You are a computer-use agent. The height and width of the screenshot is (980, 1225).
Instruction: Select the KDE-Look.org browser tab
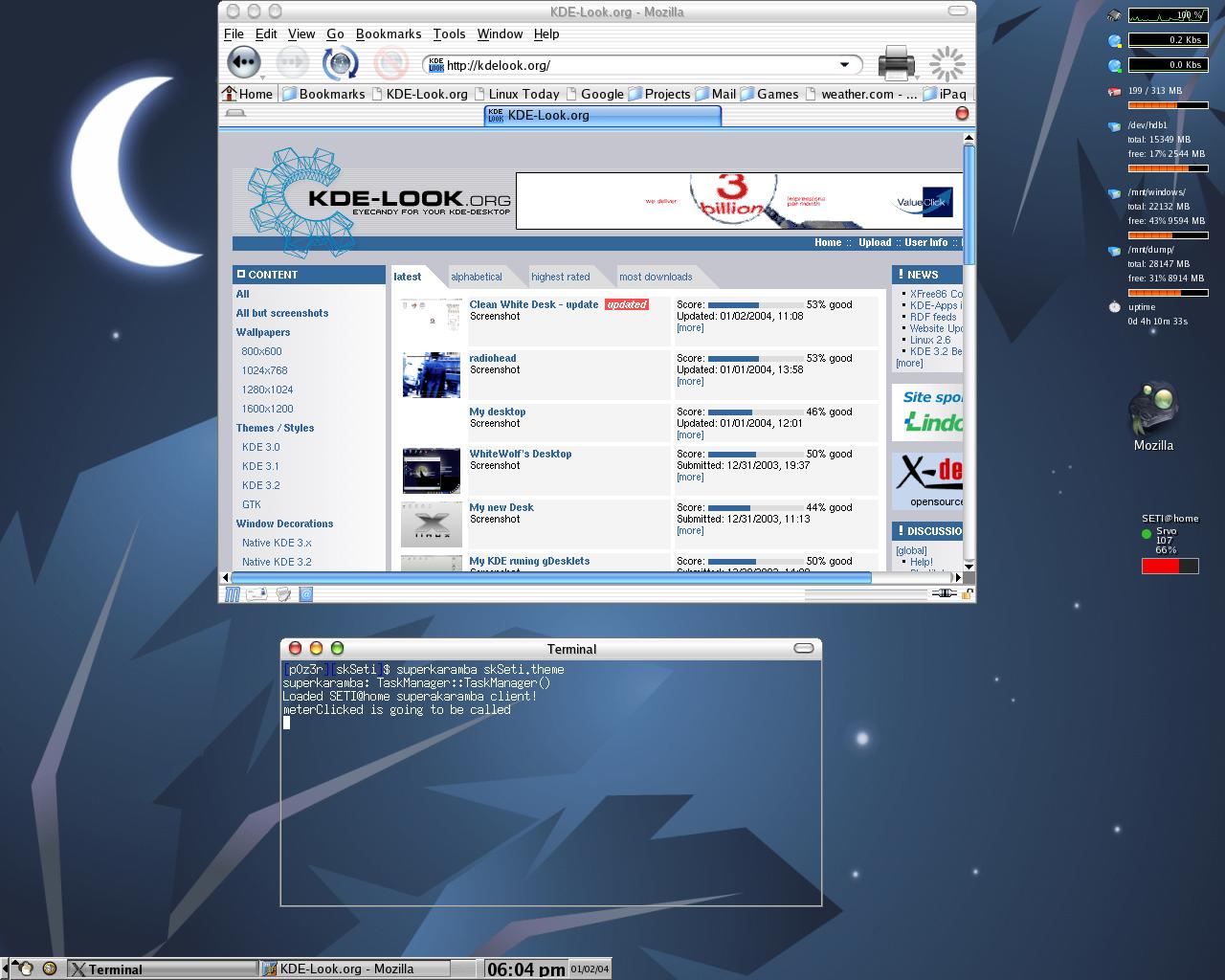603,115
